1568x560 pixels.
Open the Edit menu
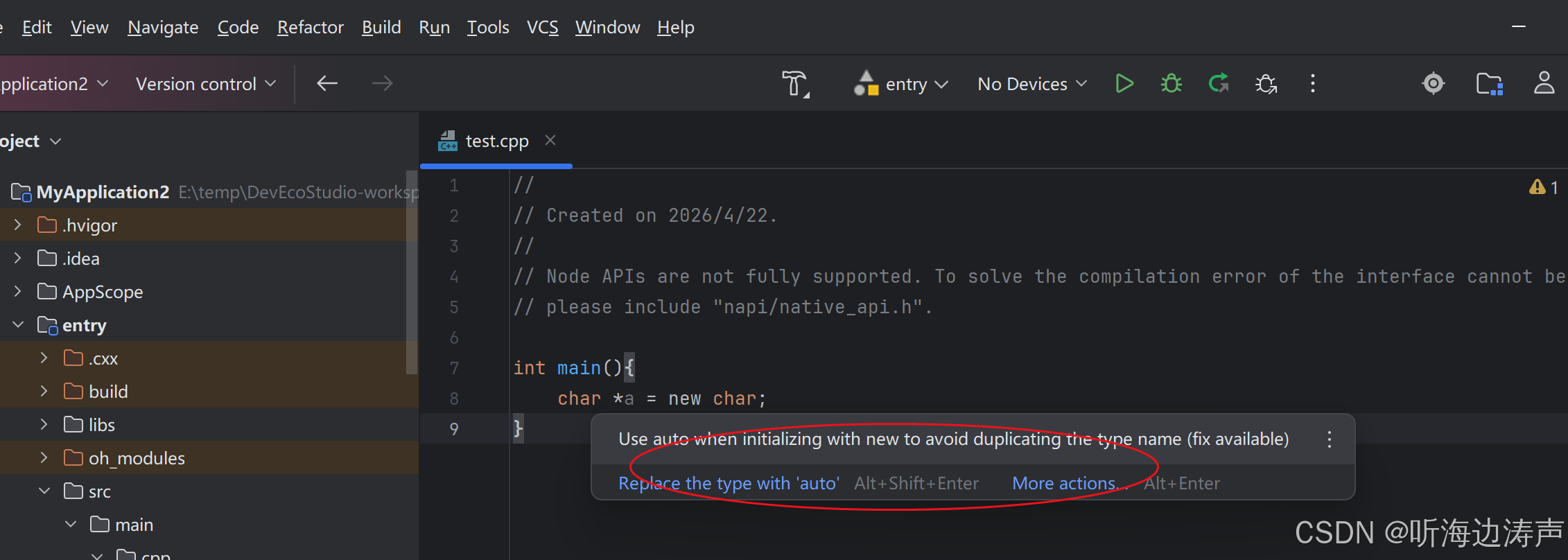click(x=37, y=27)
